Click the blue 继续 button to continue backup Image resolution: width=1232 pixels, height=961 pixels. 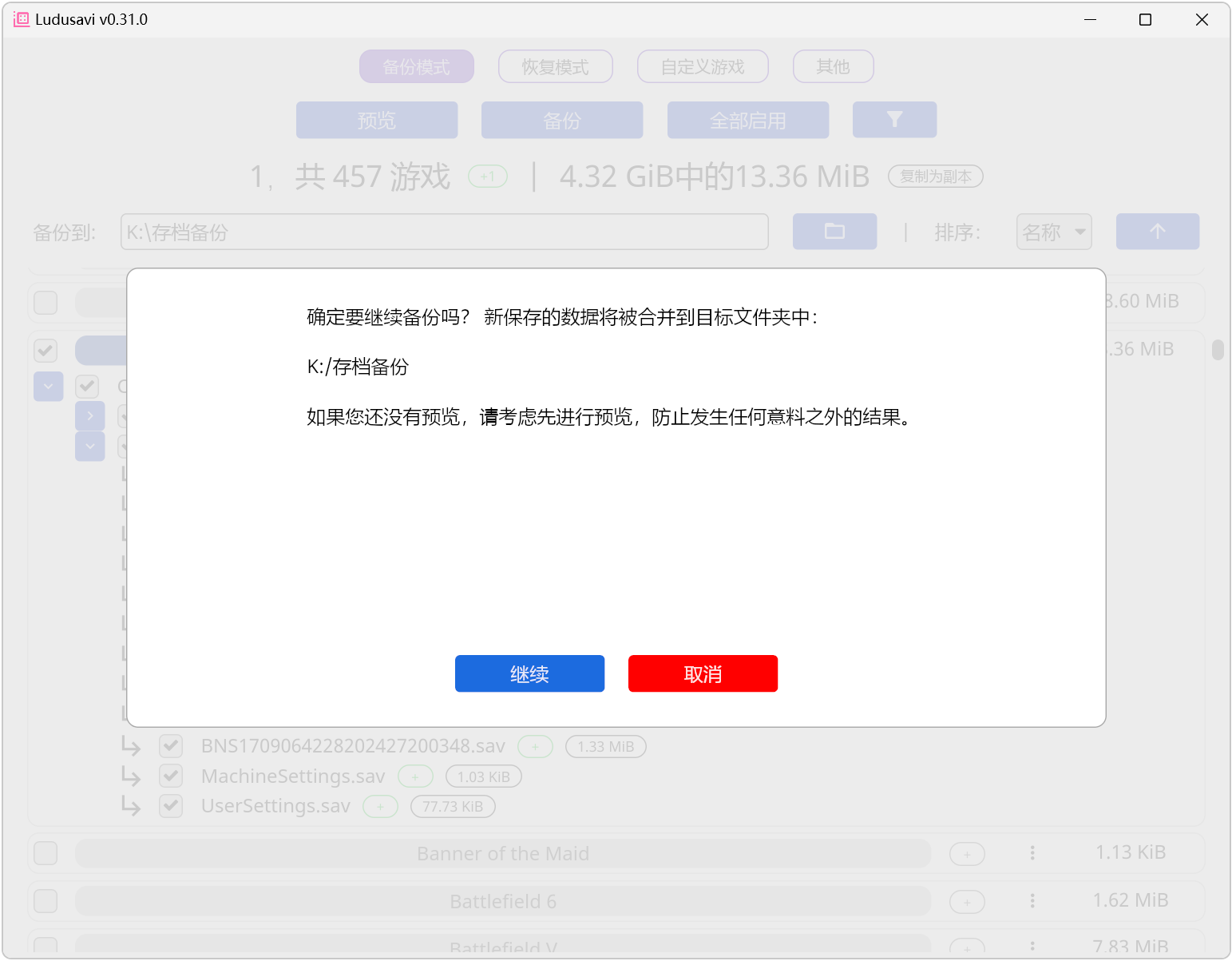(x=529, y=673)
